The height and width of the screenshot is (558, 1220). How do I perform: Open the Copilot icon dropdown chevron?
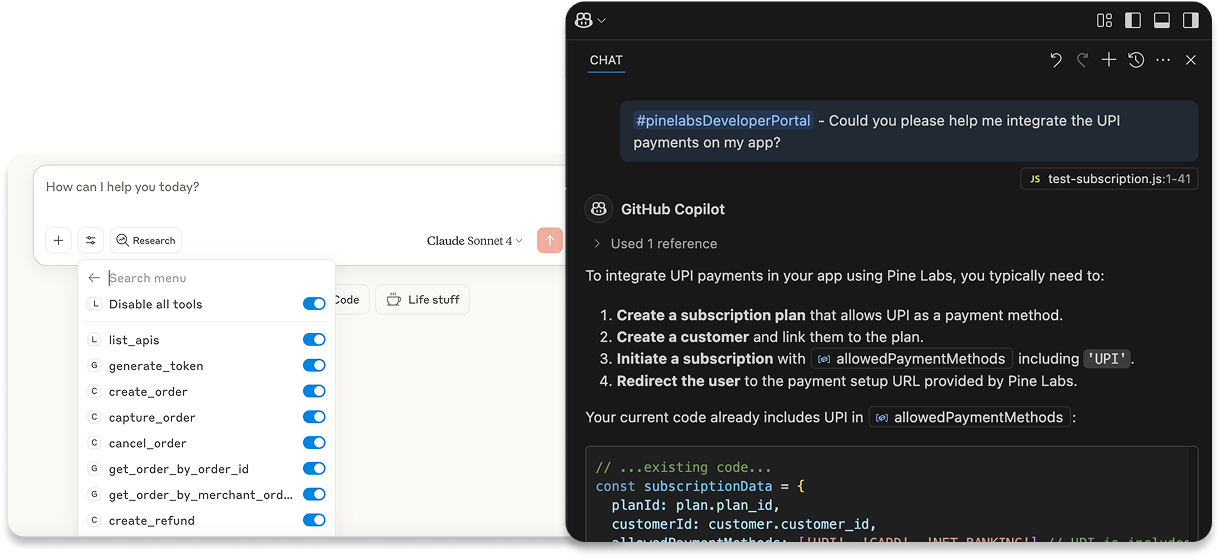click(601, 20)
